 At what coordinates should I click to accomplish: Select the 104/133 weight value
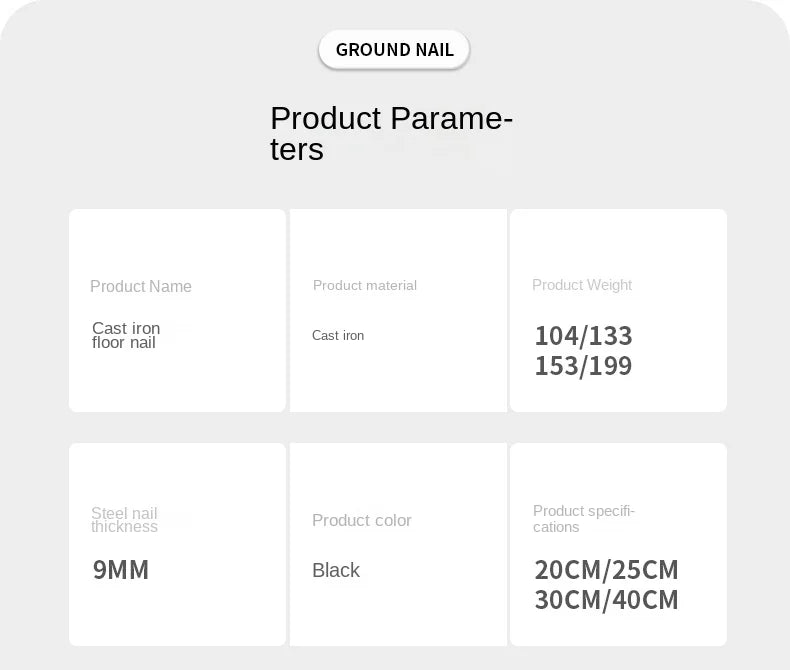pos(583,336)
